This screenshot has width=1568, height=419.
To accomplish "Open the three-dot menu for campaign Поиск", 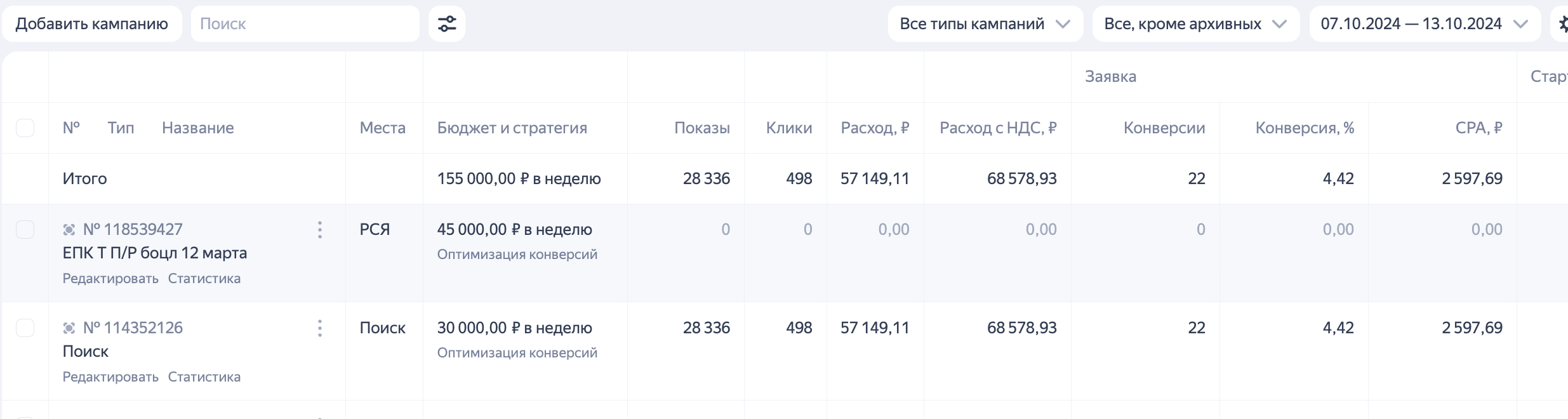I will (320, 329).
